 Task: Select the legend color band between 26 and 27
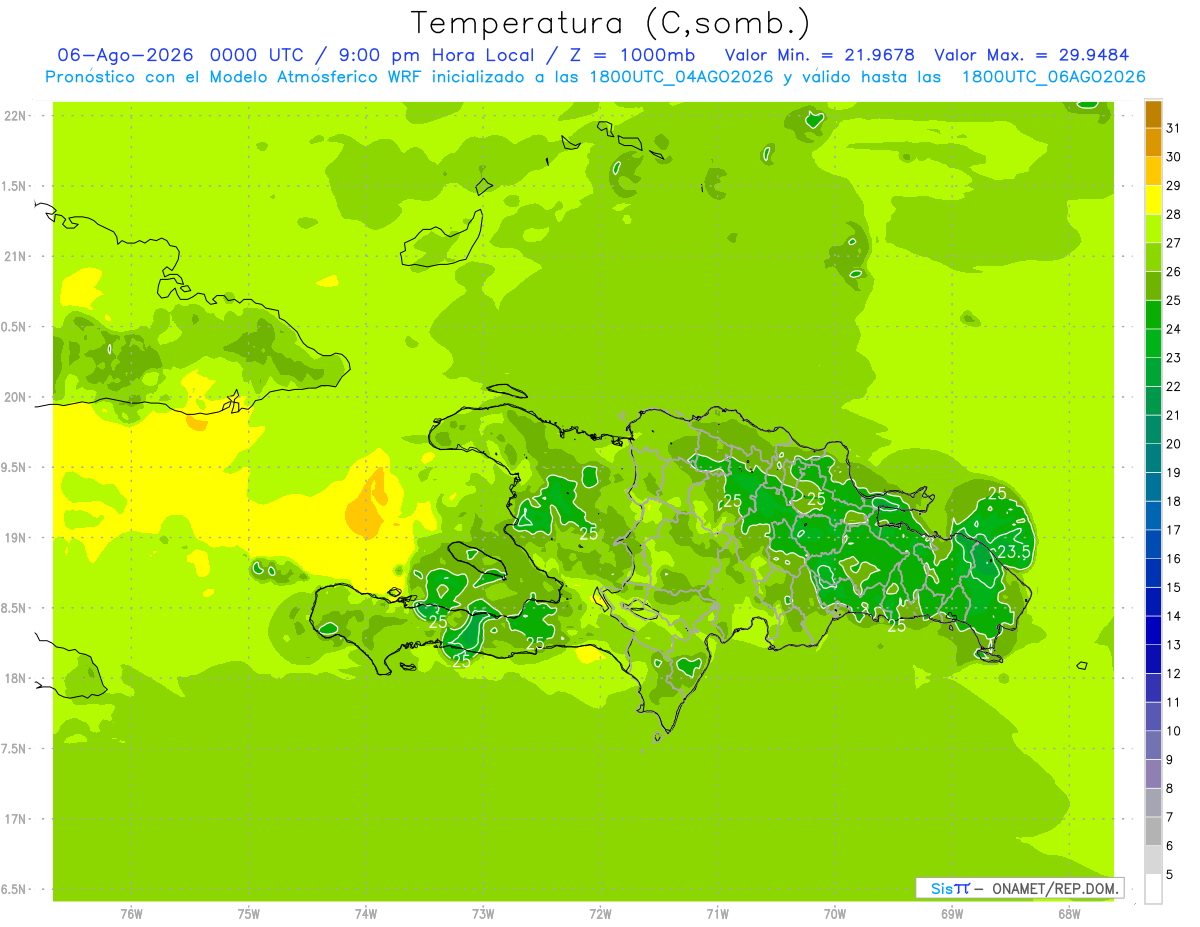[1153, 257]
